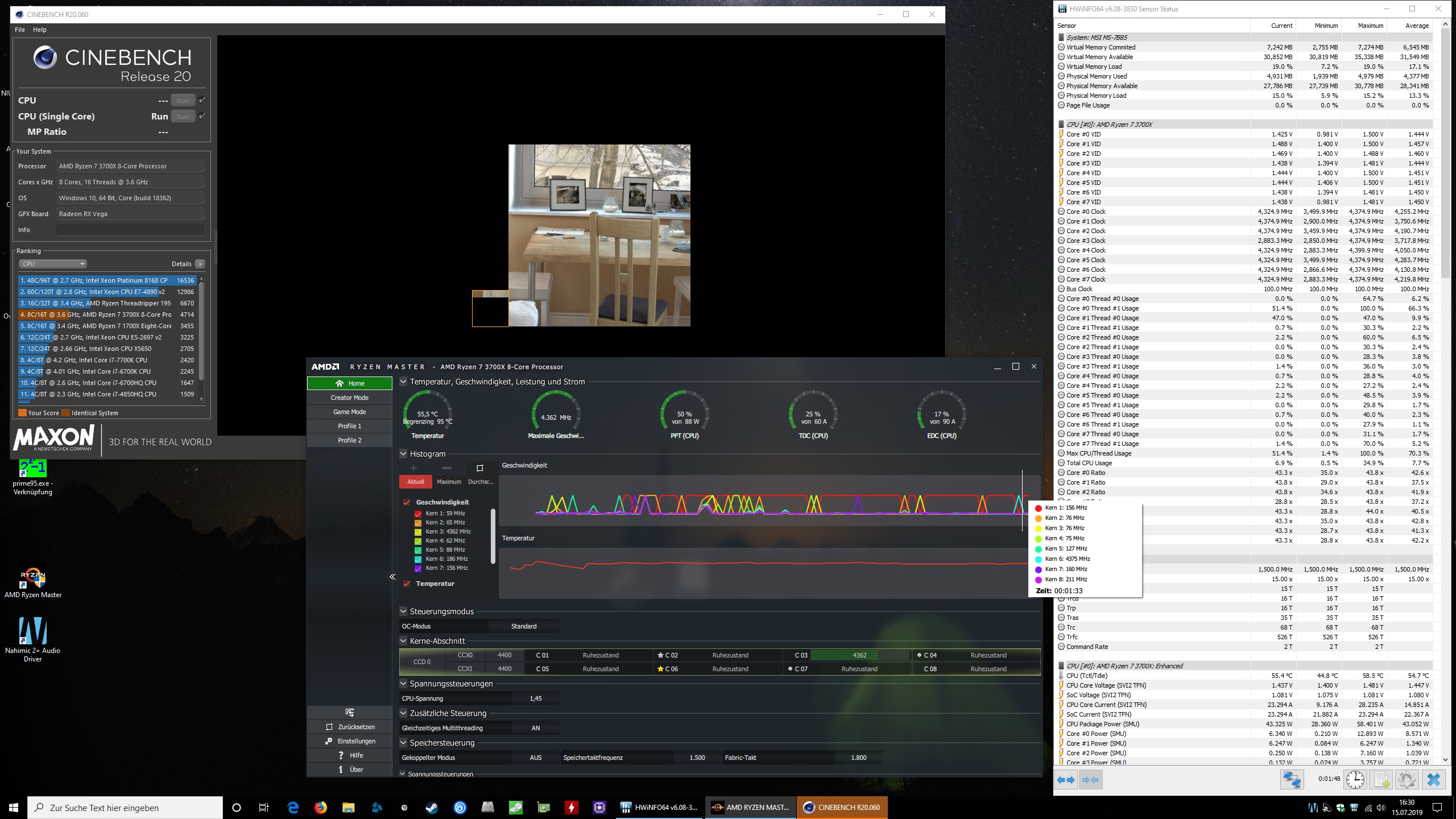This screenshot has height=819, width=1456.
Task: Toggle Geschwindigkeit checkbox in histogram
Action: point(407,502)
